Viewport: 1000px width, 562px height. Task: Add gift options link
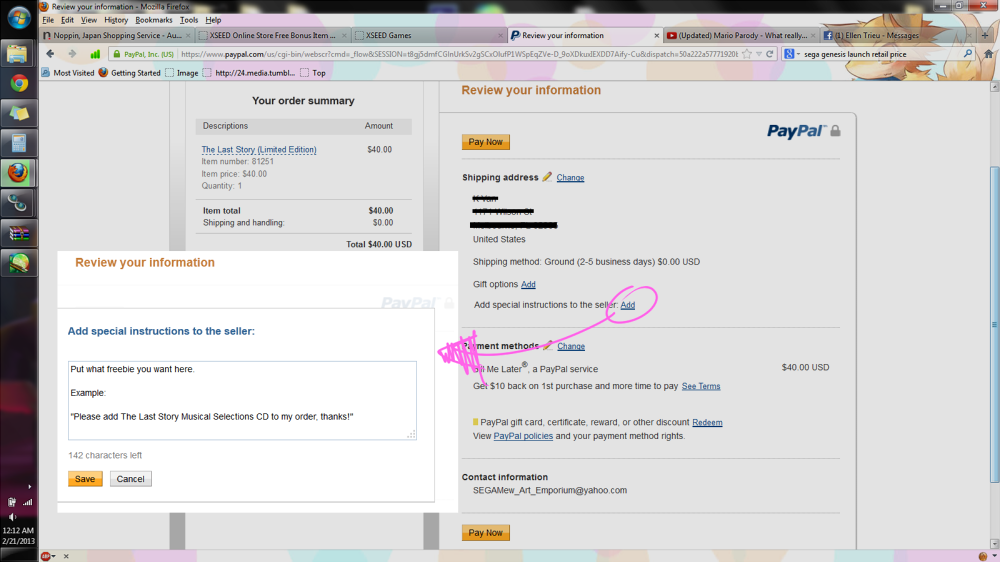click(x=528, y=285)
